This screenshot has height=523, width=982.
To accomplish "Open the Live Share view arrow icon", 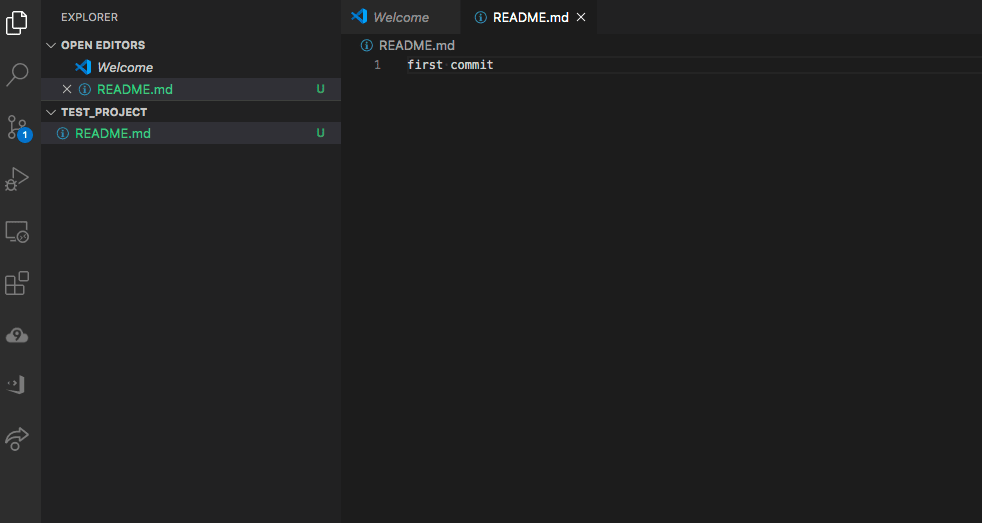I will pyautogui.click(x=17, y=438).
